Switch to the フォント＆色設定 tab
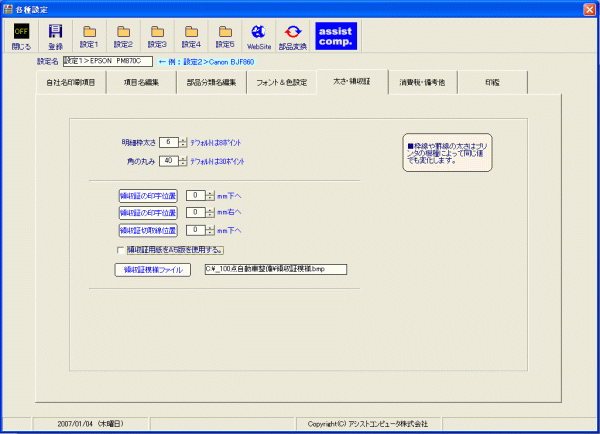Image resolution: width=600 pixels, height=434 pixels. pos(282,82)
